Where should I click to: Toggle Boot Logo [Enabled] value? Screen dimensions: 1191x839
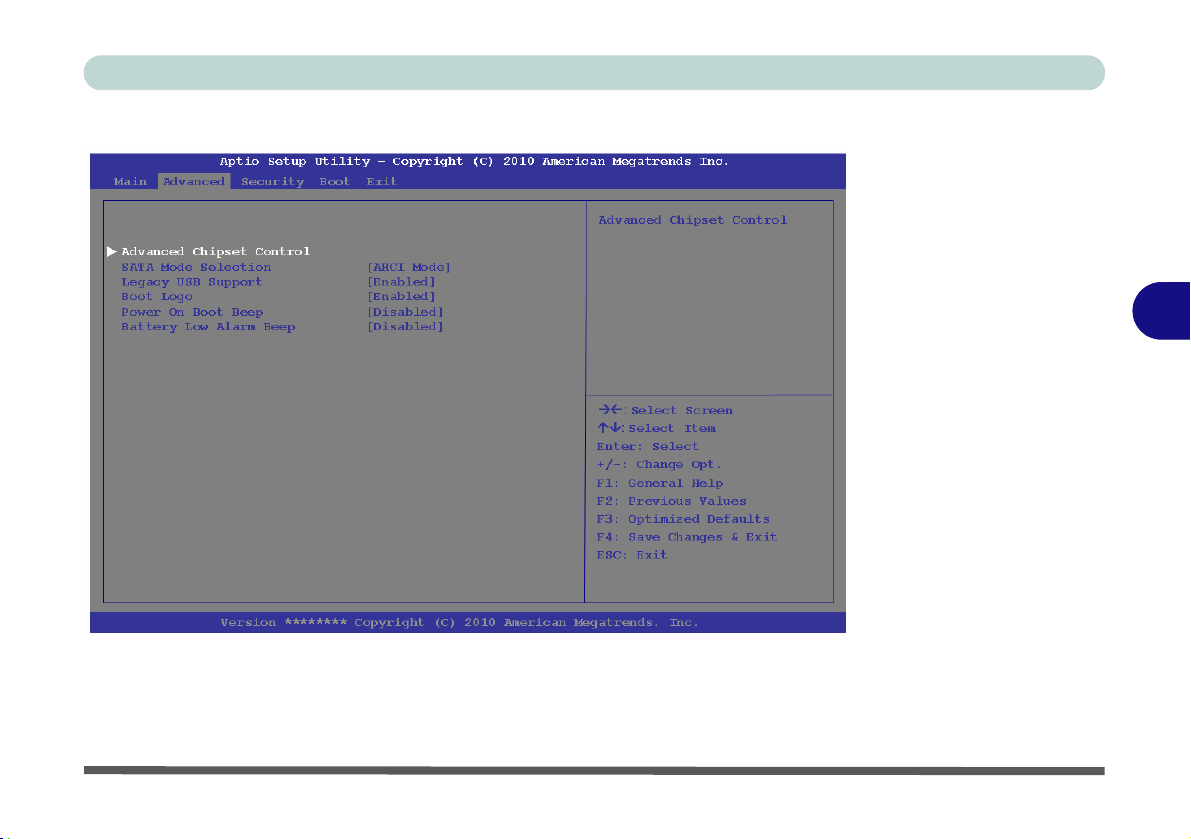click(401, 297)
